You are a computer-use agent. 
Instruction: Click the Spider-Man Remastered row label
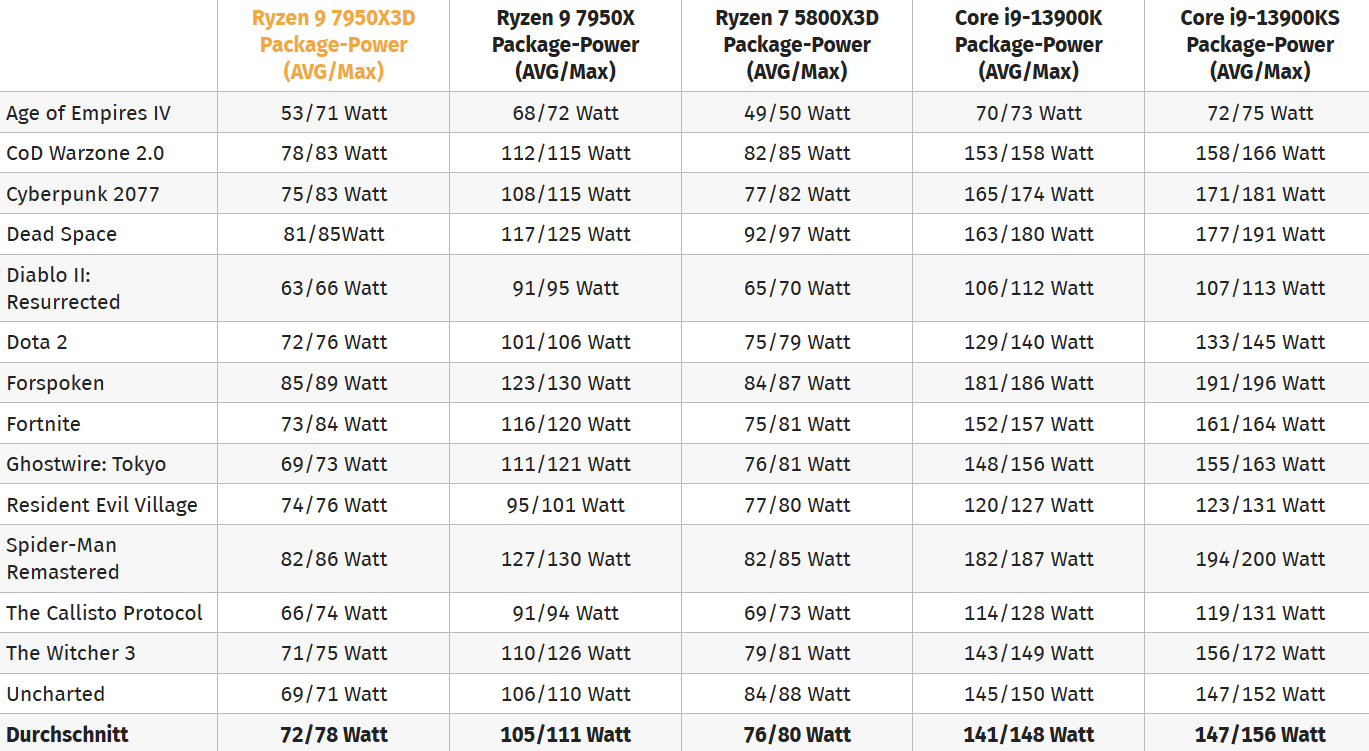point(63,558)
